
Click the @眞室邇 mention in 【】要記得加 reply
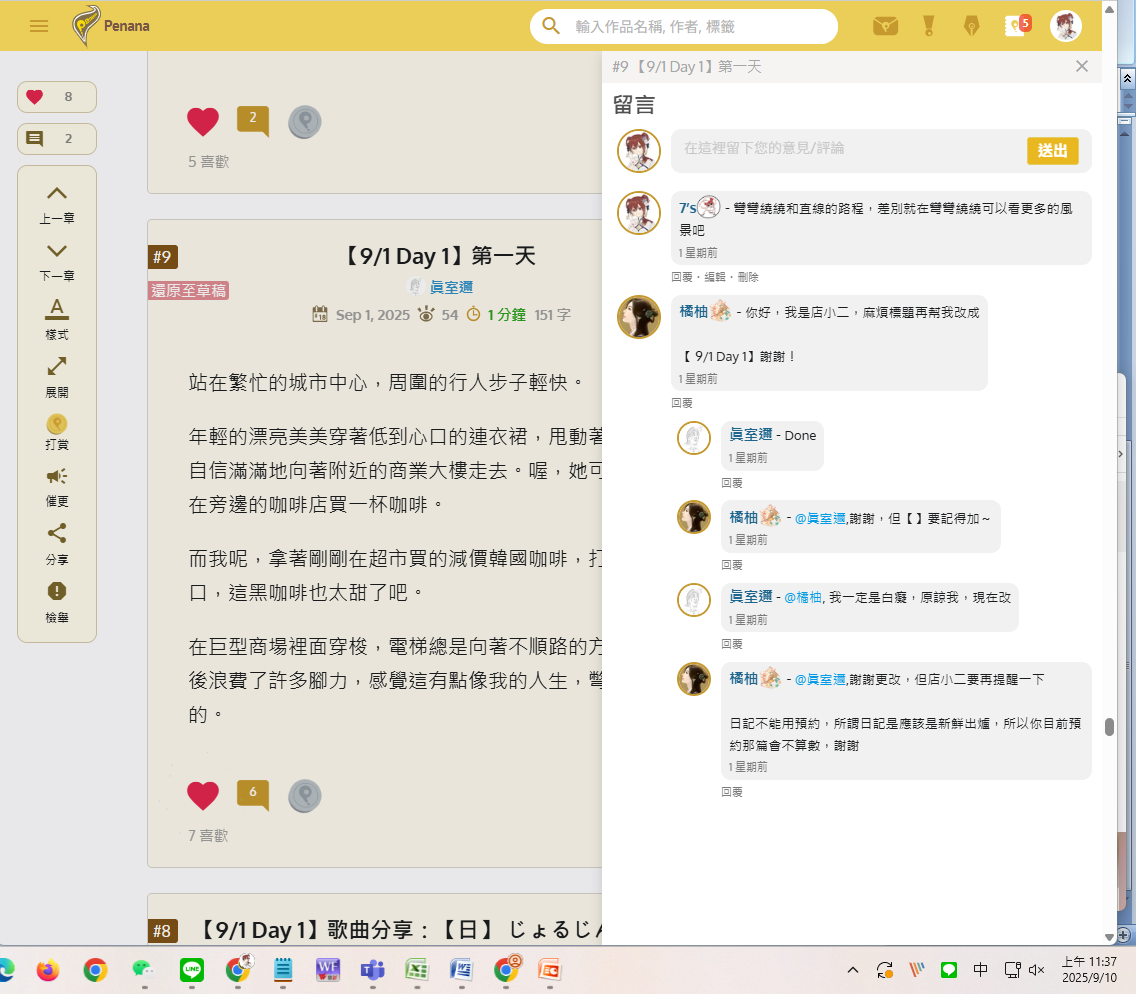(820, 519)
